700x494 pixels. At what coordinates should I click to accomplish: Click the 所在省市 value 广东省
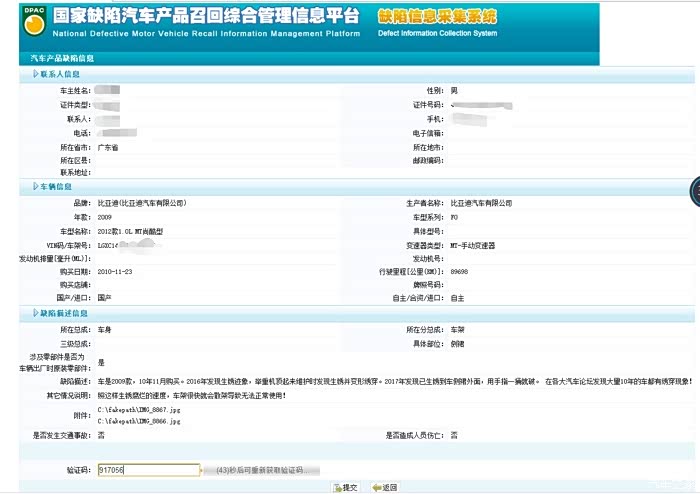click(108, 147)
